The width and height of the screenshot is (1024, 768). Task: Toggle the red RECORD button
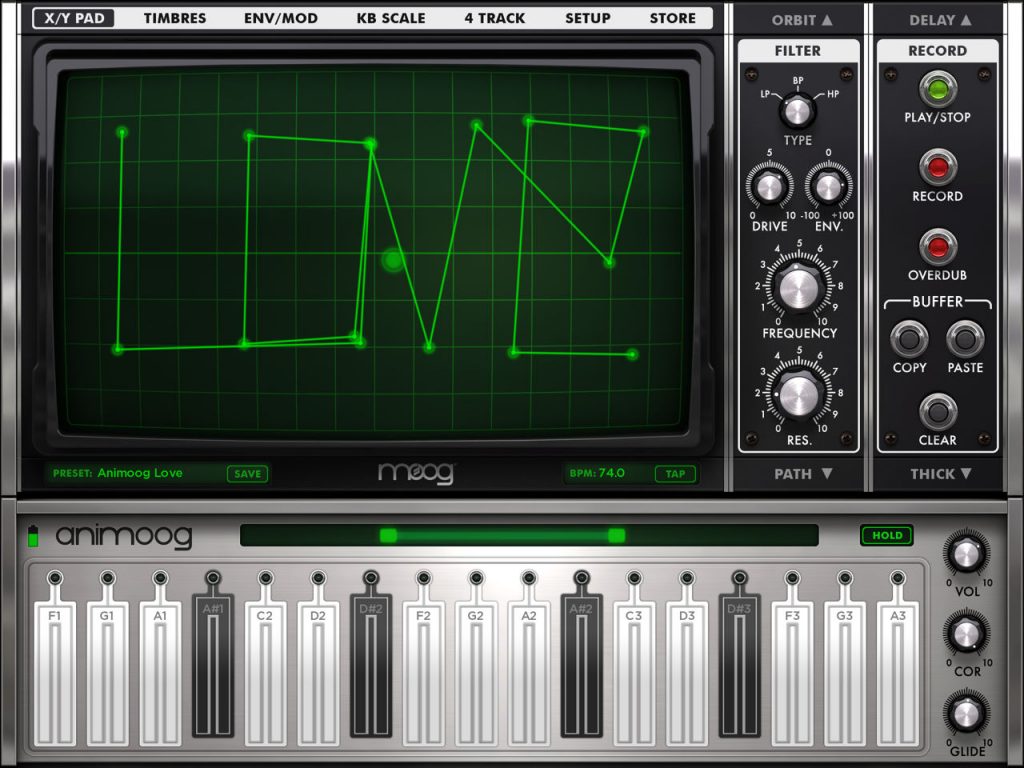(x=938, y=168)
